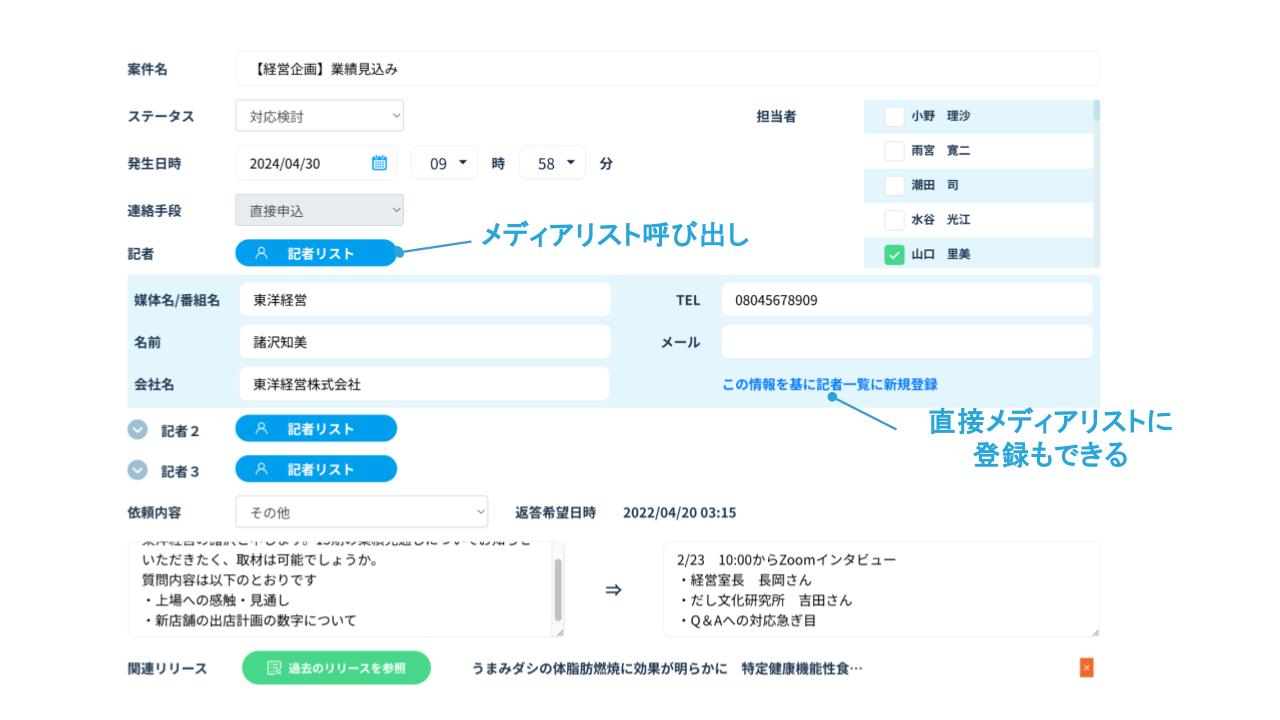Click the calendar icon in date field
This screenshot has width=1280, height=720.
[379, 163]
